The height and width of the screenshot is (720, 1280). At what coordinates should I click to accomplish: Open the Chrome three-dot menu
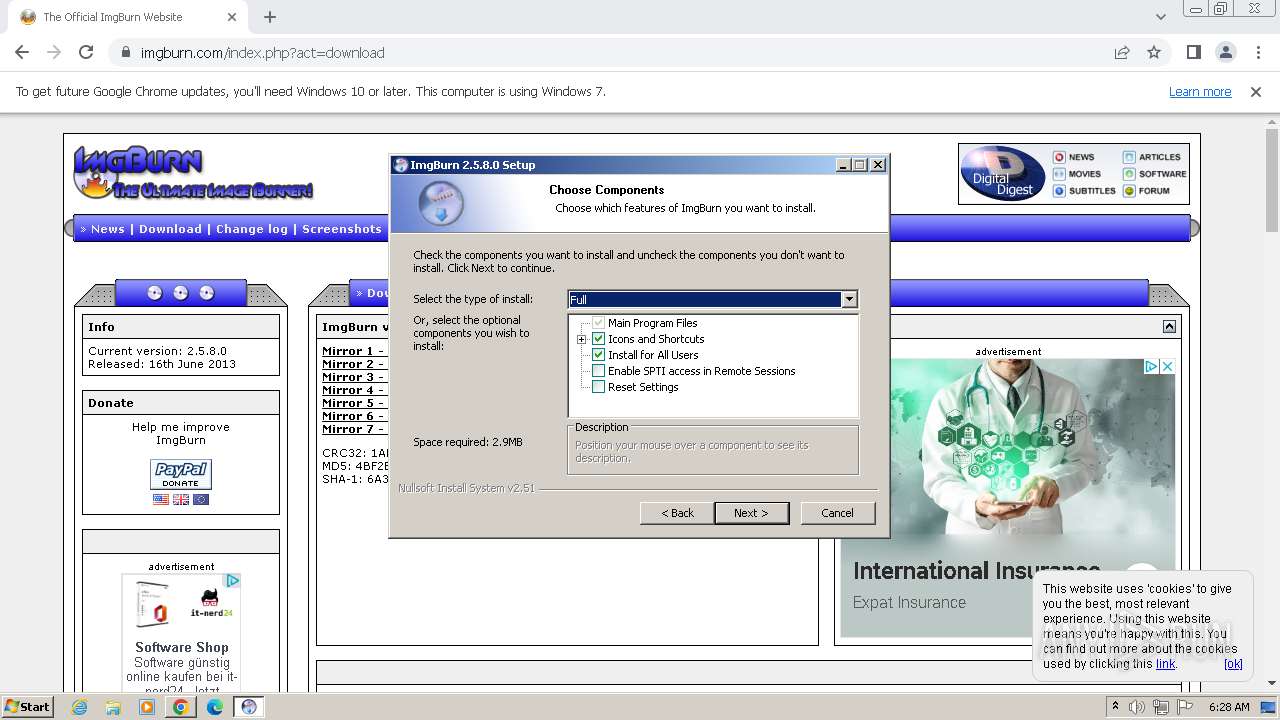tap(1258, 52)
